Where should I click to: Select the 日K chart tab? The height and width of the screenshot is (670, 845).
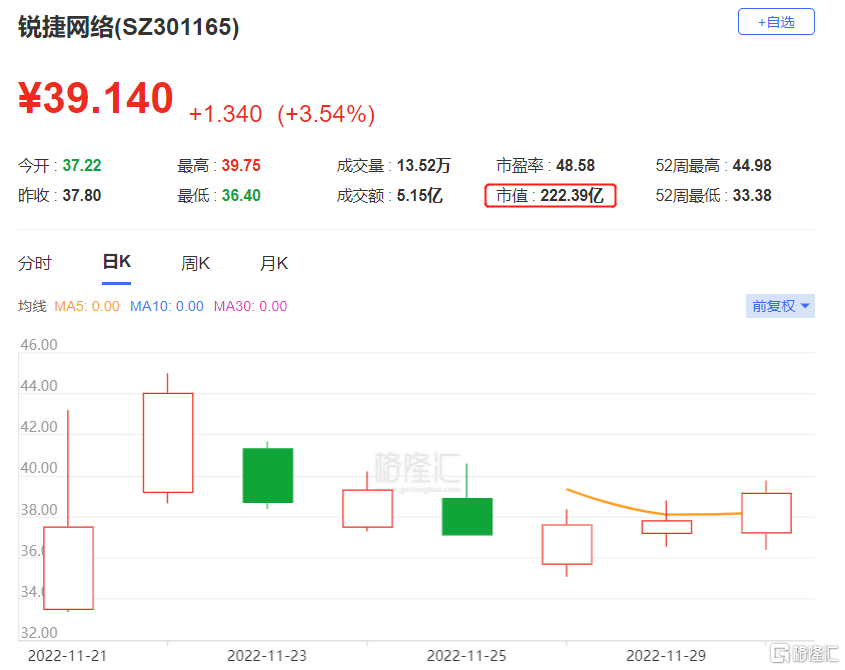tap(116, 262)
